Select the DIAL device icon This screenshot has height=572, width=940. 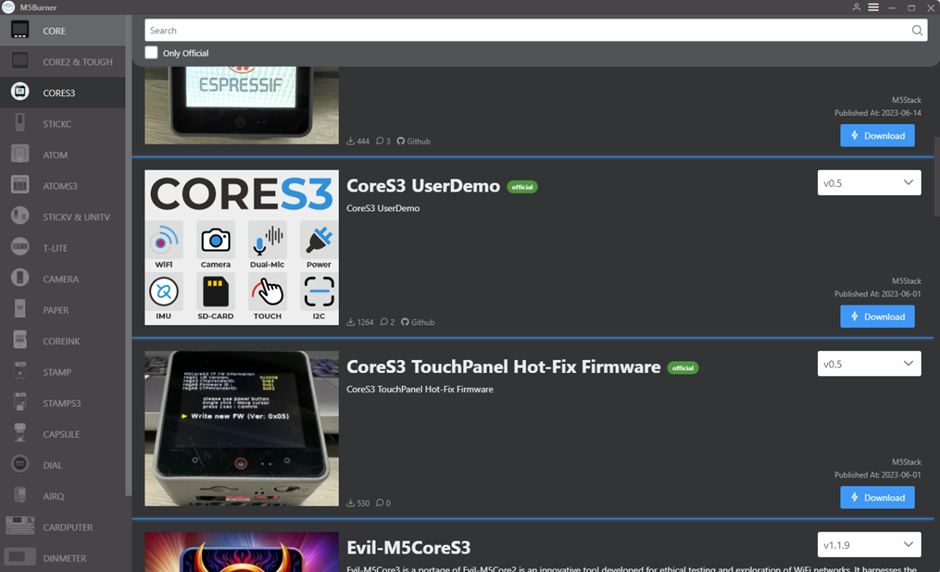20,465
